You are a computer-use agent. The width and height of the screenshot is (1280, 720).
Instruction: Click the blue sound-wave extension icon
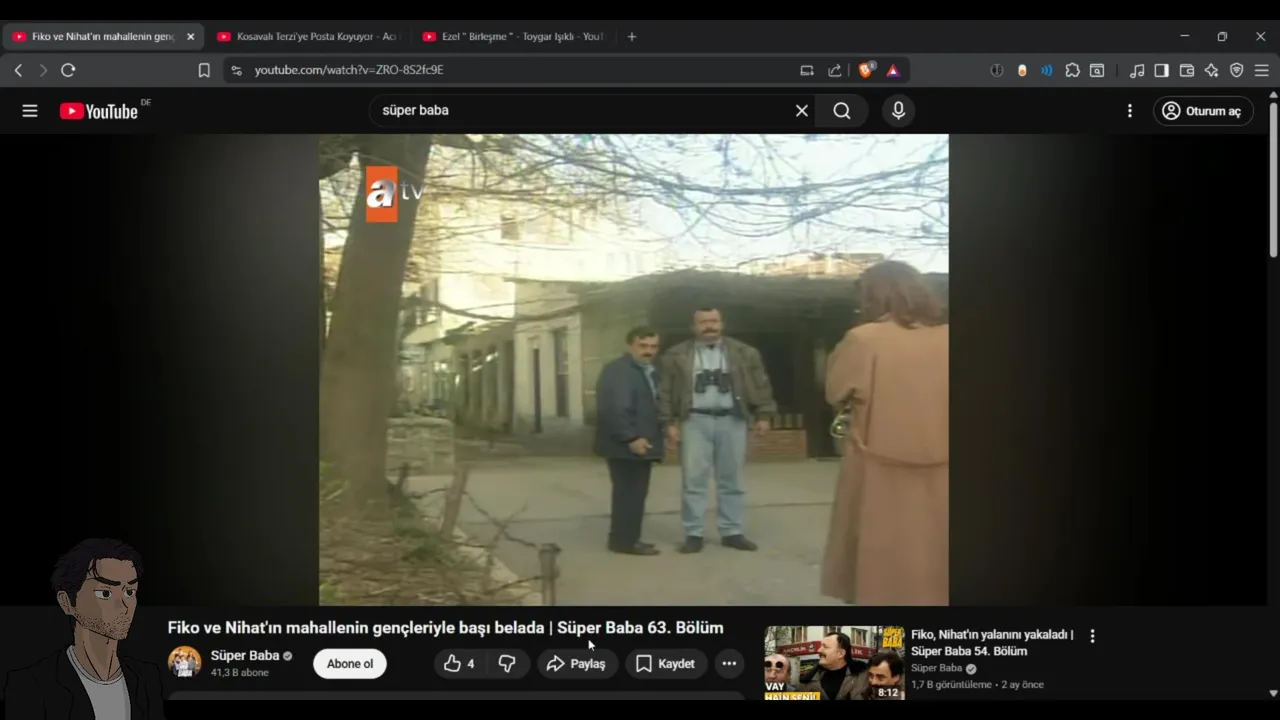click(1046, 70)
